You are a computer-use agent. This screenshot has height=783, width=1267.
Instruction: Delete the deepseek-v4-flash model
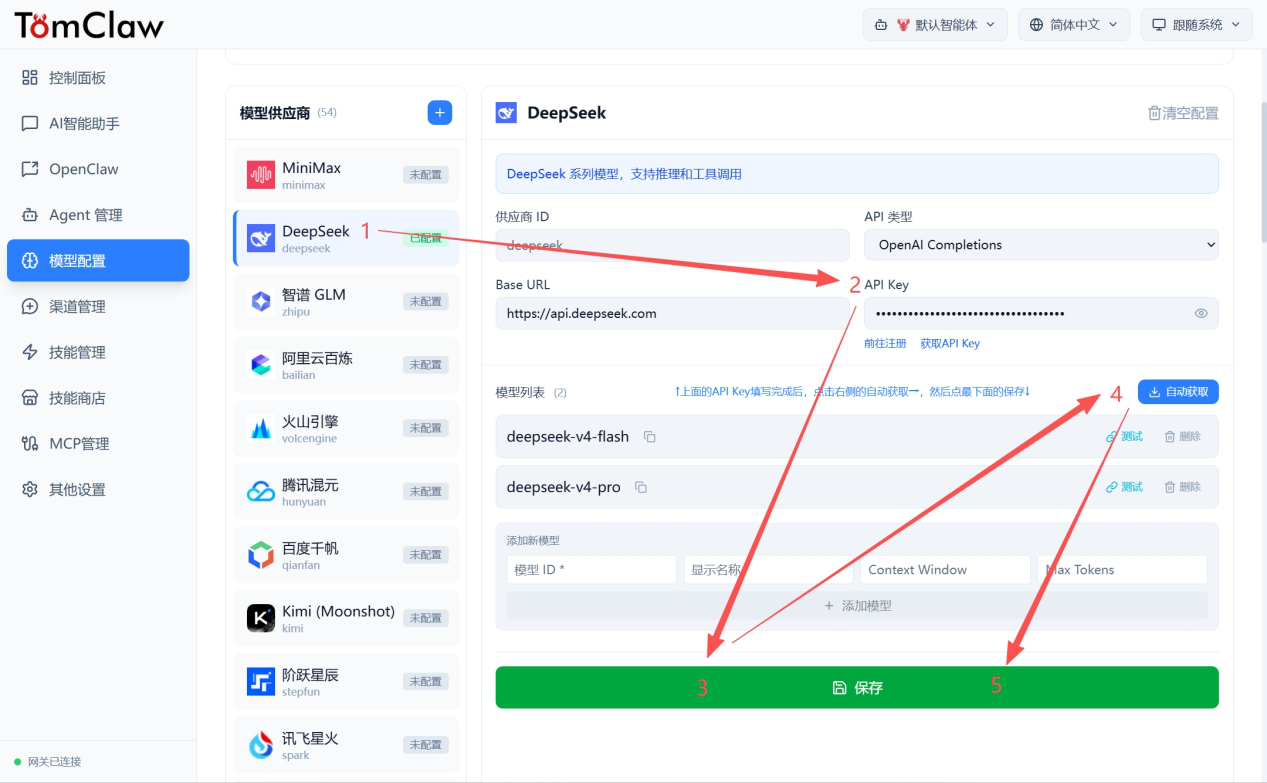1182,437
